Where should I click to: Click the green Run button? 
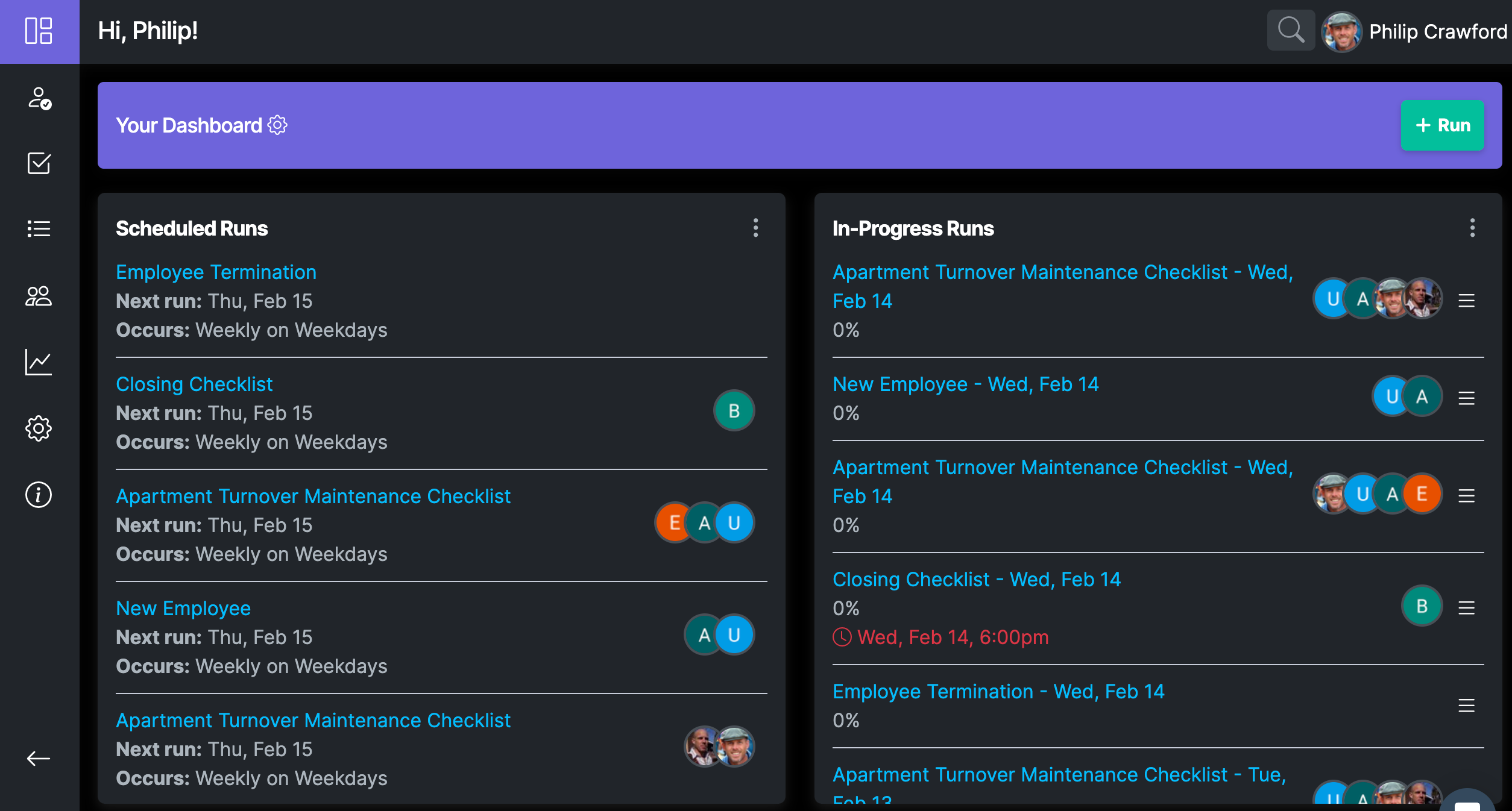tap(1442, 125)
